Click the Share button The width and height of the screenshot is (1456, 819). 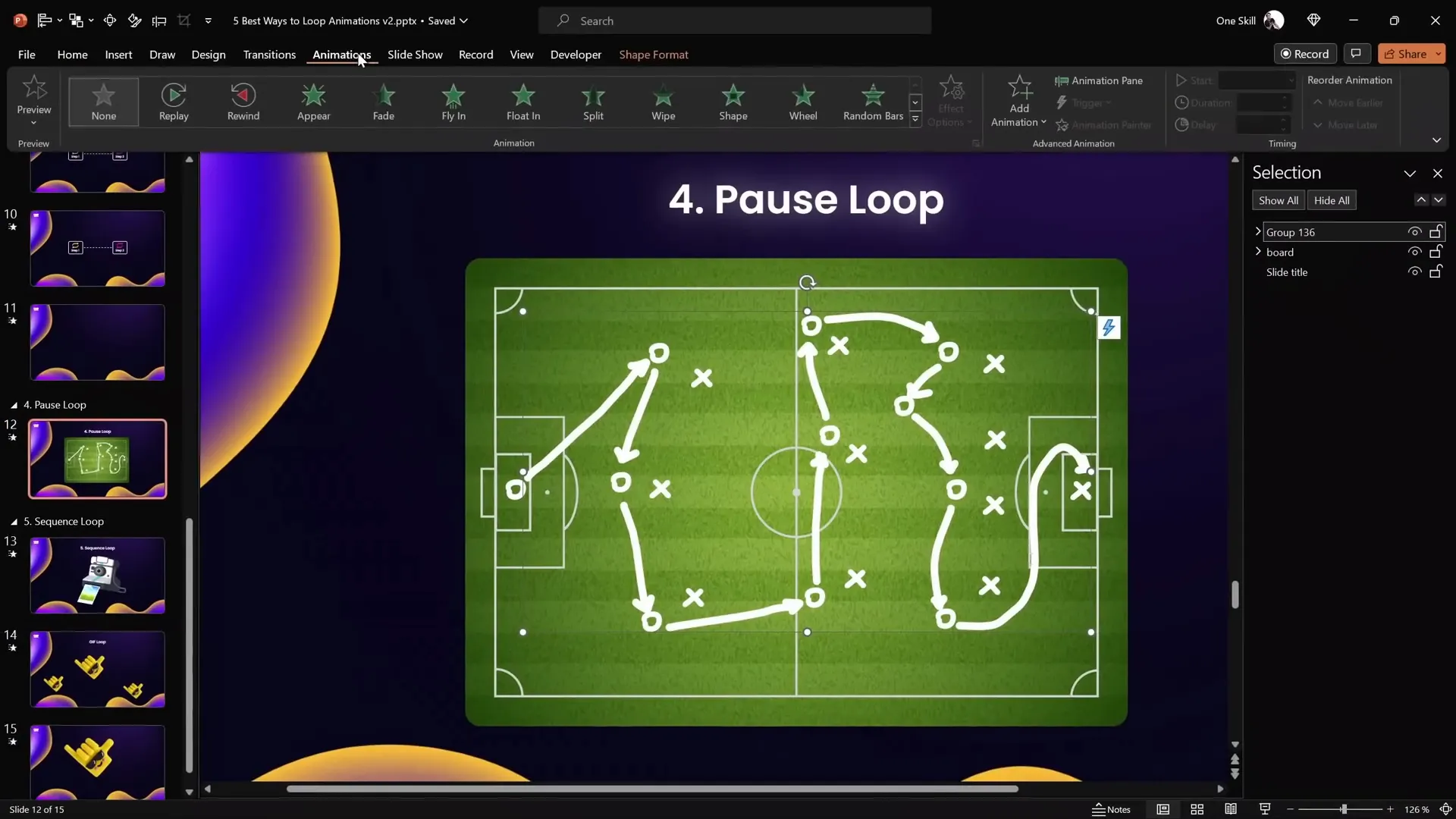pyautogui.click(x=1405, y=54)
